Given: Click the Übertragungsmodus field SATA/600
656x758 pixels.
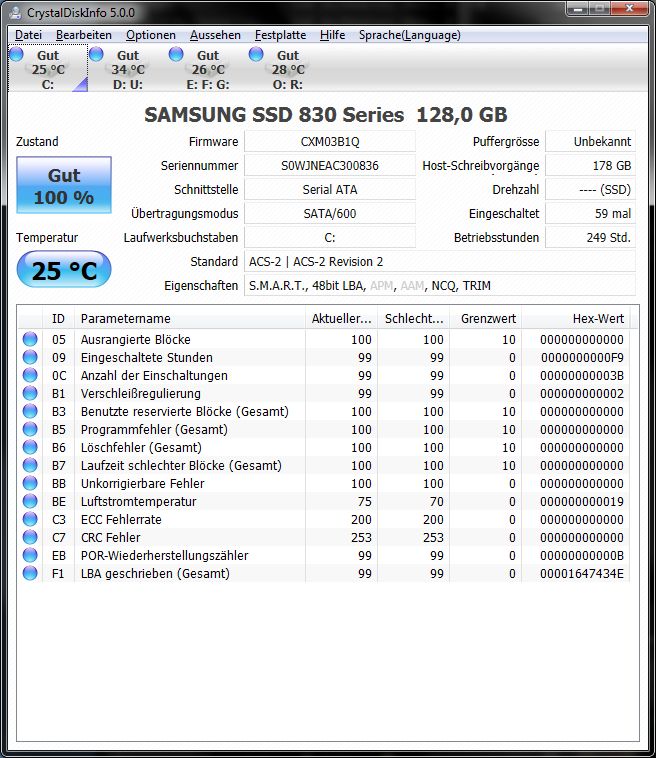Looking at the screenshot, I should (x=330, y=214).
